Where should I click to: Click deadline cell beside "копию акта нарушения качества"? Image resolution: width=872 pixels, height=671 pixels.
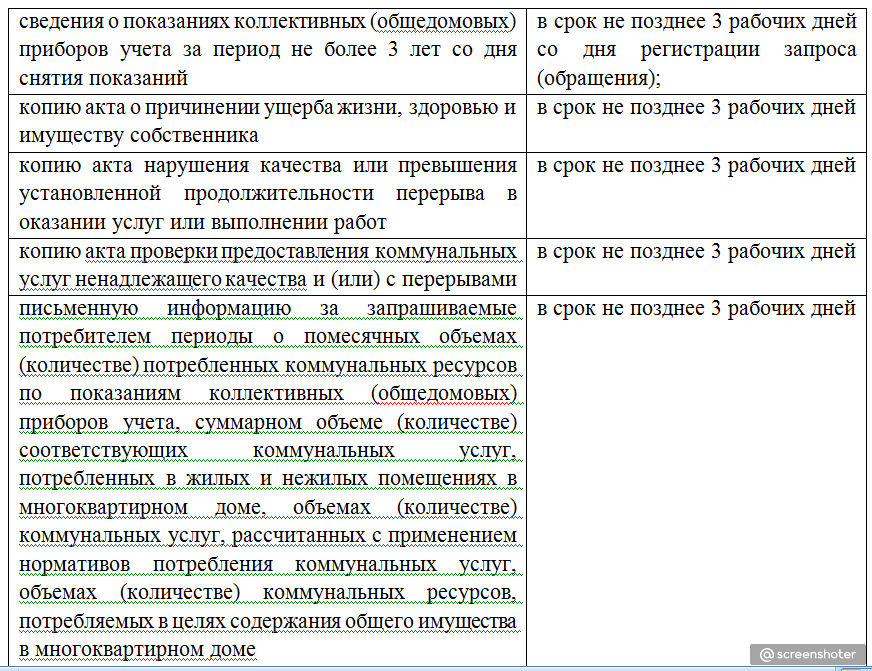(696, 195)
